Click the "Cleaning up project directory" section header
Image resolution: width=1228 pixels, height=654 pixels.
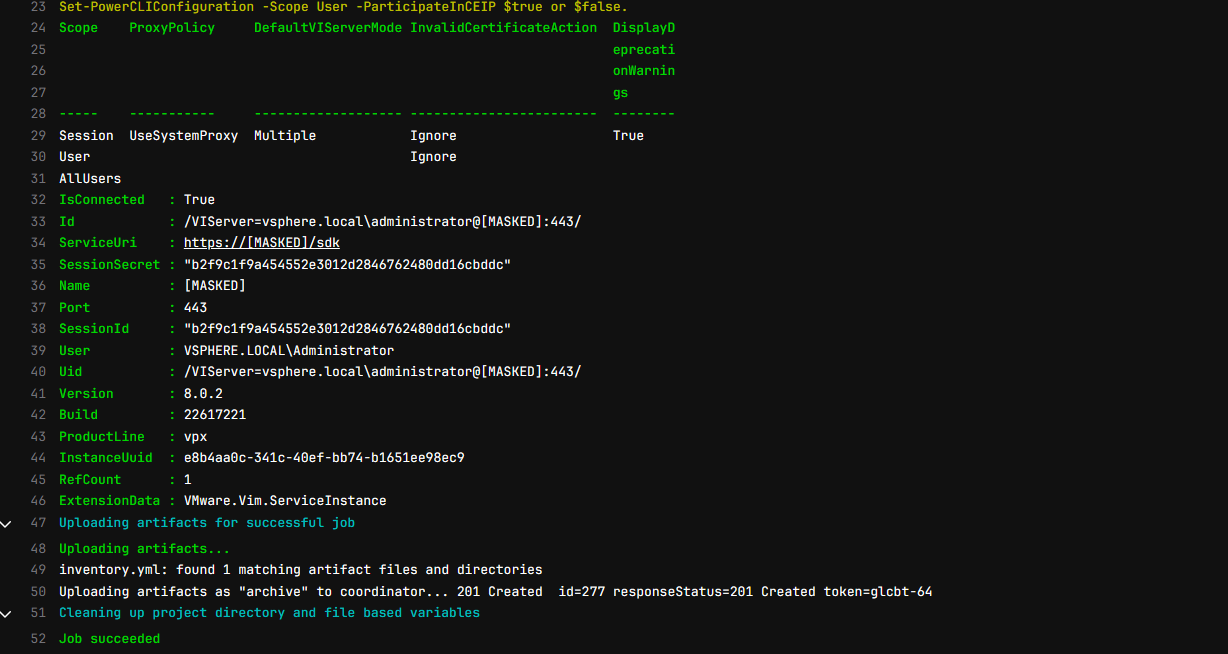pos(269,613)
